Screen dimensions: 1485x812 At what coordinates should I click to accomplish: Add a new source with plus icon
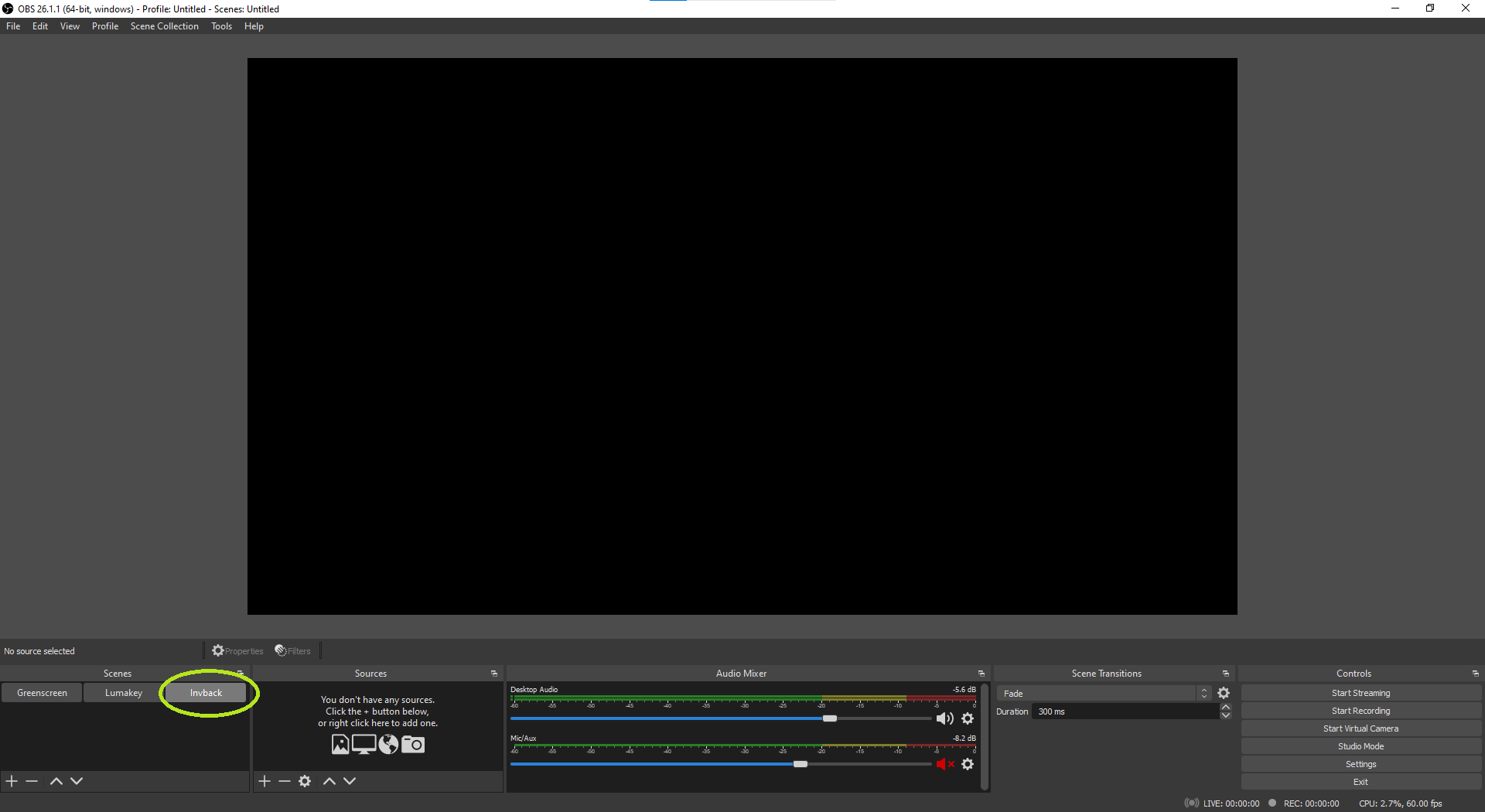tap(265, 781)
